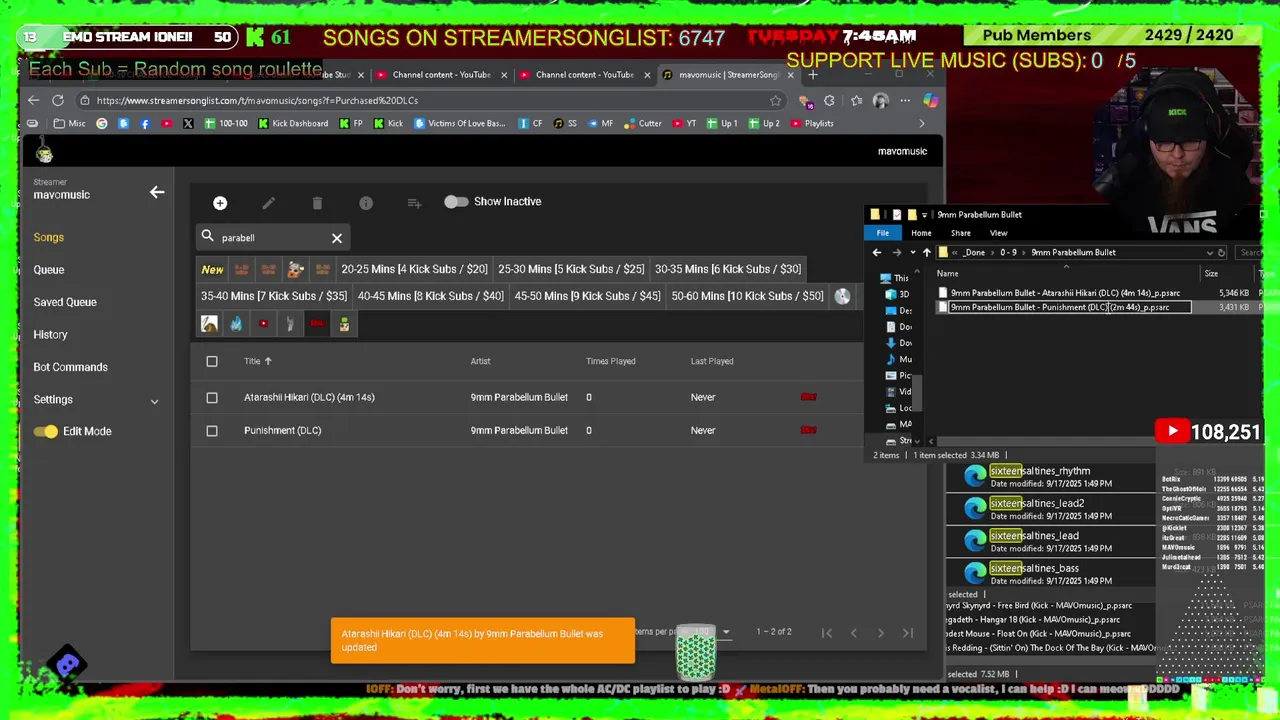Open a new browser tab with plus
This screenshot has height=720, width=1280.
click(x=812, y=75)
